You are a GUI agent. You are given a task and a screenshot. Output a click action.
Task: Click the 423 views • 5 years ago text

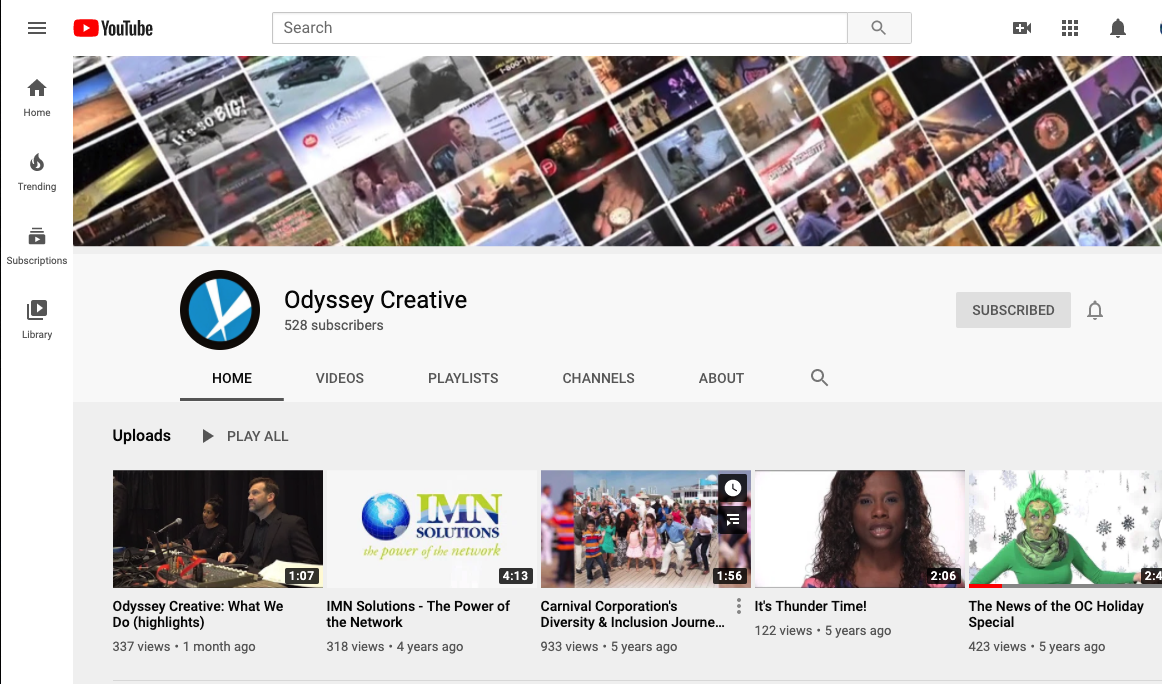tap(1037, 646)
